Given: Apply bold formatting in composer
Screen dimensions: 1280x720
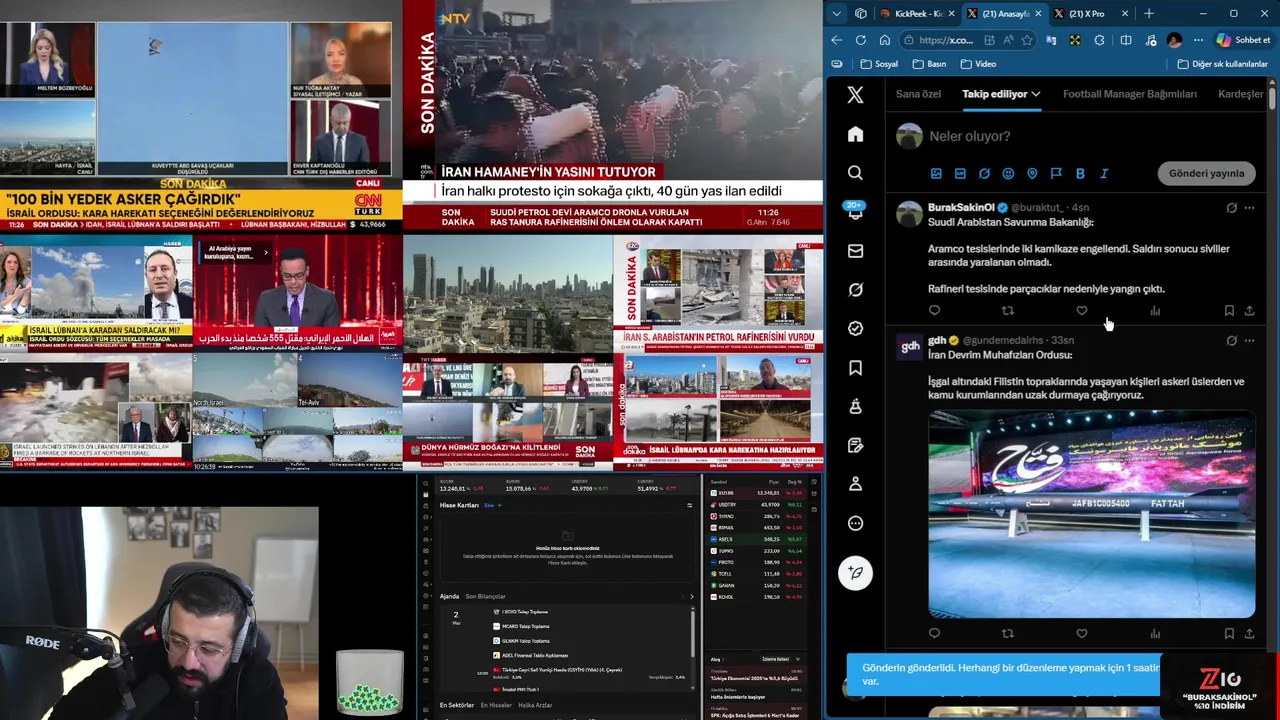Looking at the screenshot, I should [1080, 173].
